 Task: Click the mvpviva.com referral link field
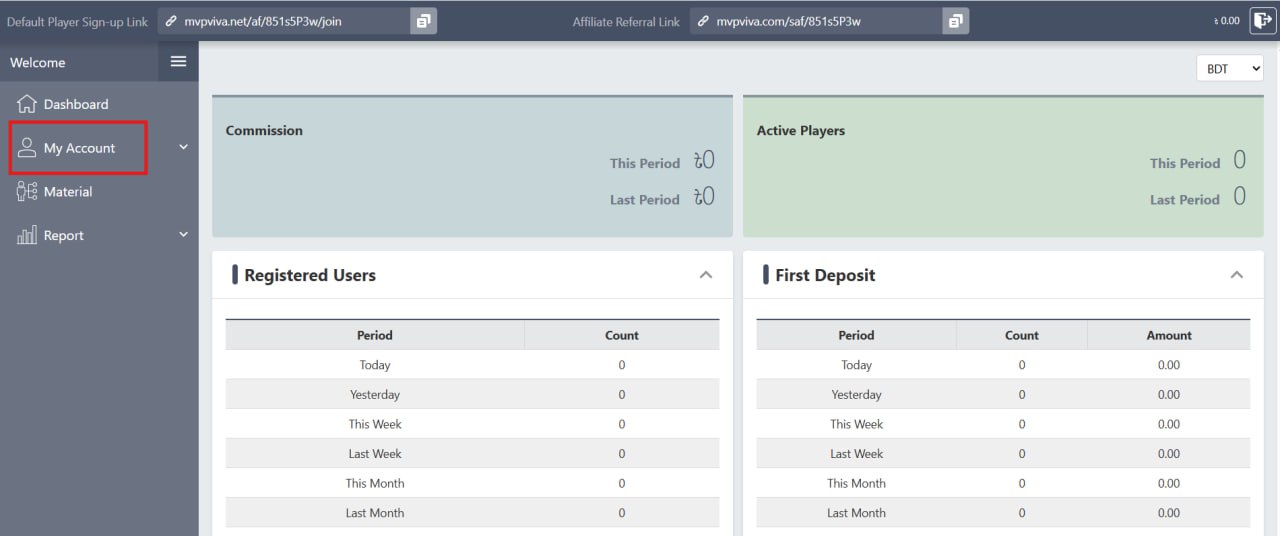pyautogui.click(x=815, y=21)
